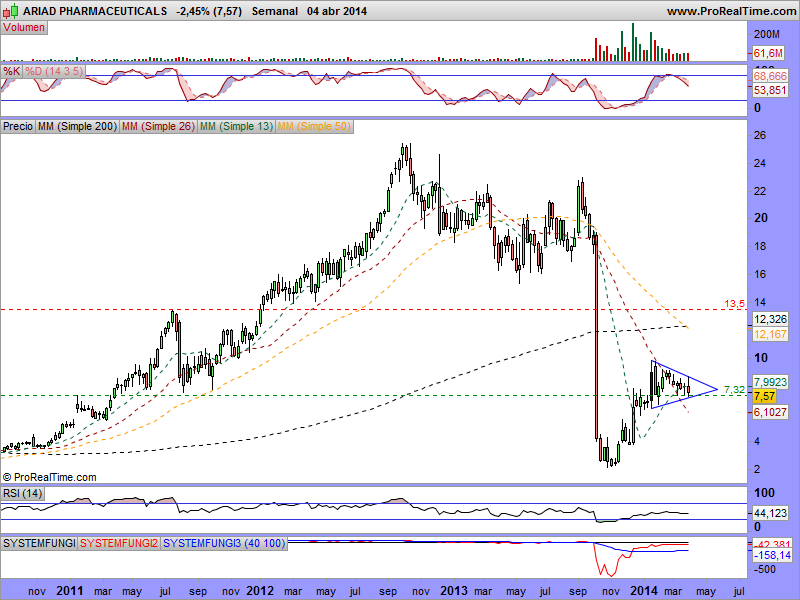Click the © ProRealTime.com copyright text

coord(49,478)
